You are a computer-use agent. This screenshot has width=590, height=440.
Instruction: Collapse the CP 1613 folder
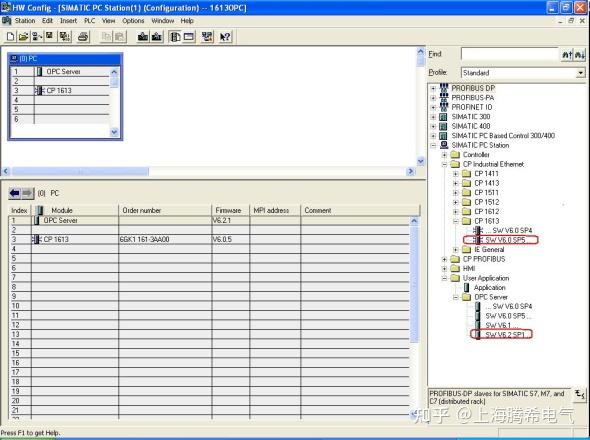456,221
